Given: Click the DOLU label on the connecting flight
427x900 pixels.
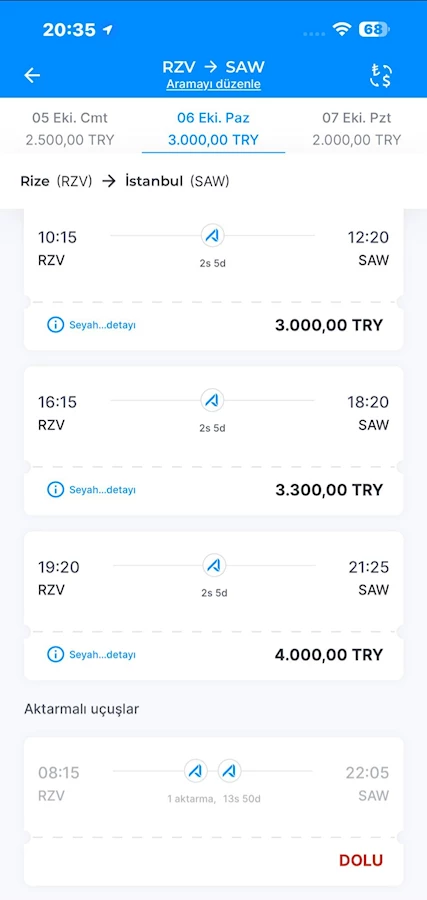Looking at the screenshot, I should (x=361, y=860).
